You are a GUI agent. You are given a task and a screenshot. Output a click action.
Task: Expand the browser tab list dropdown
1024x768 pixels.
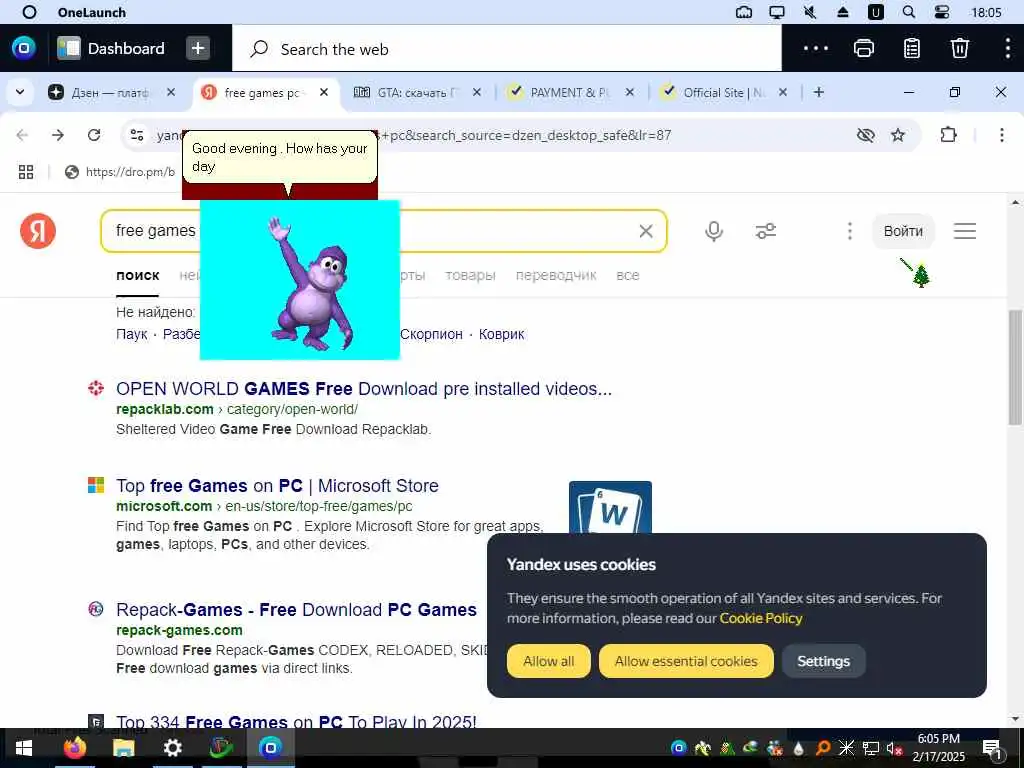(x=20, y=92)
